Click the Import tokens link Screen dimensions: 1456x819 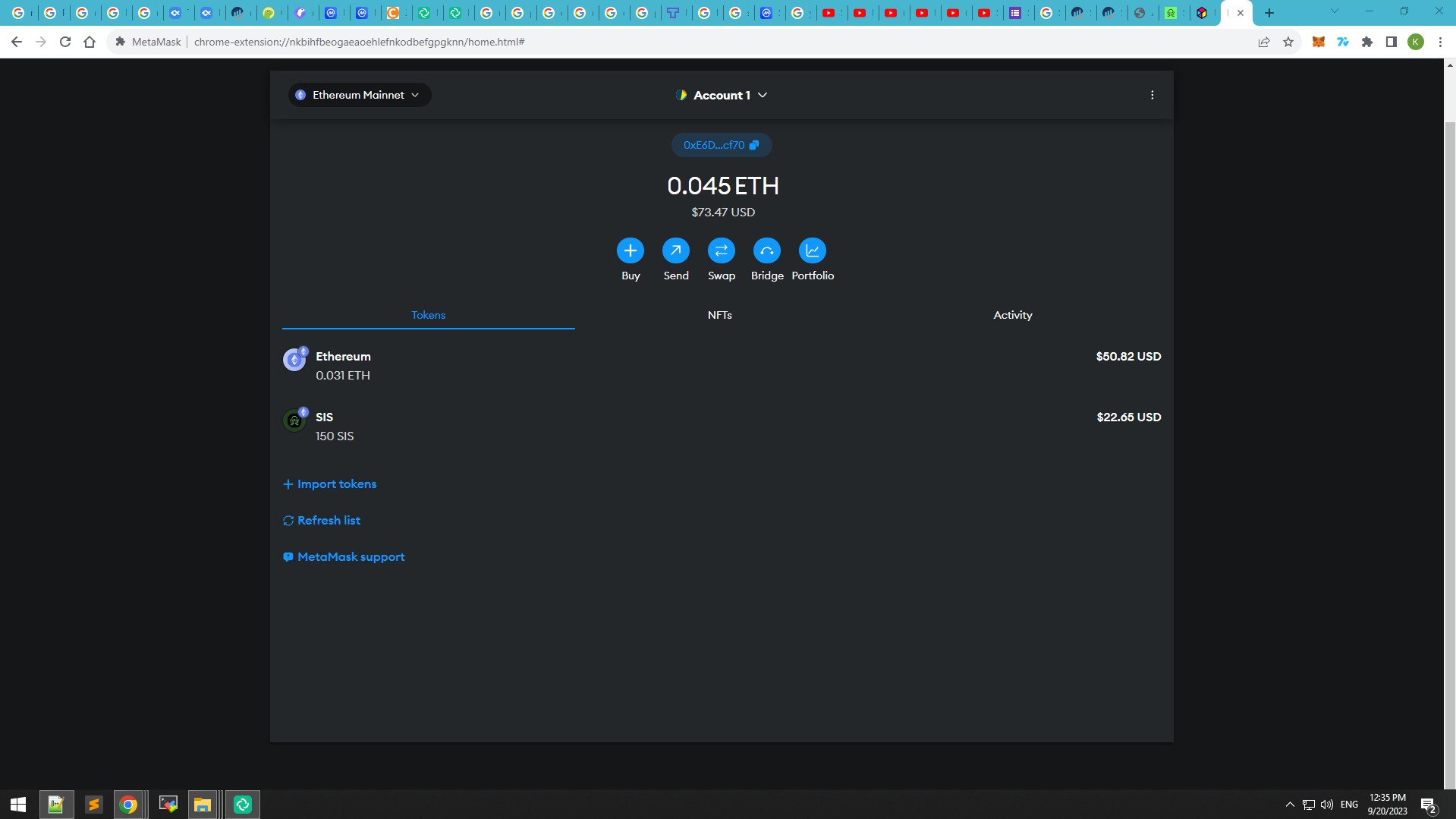pyautogui.click(x=330, y=484)
